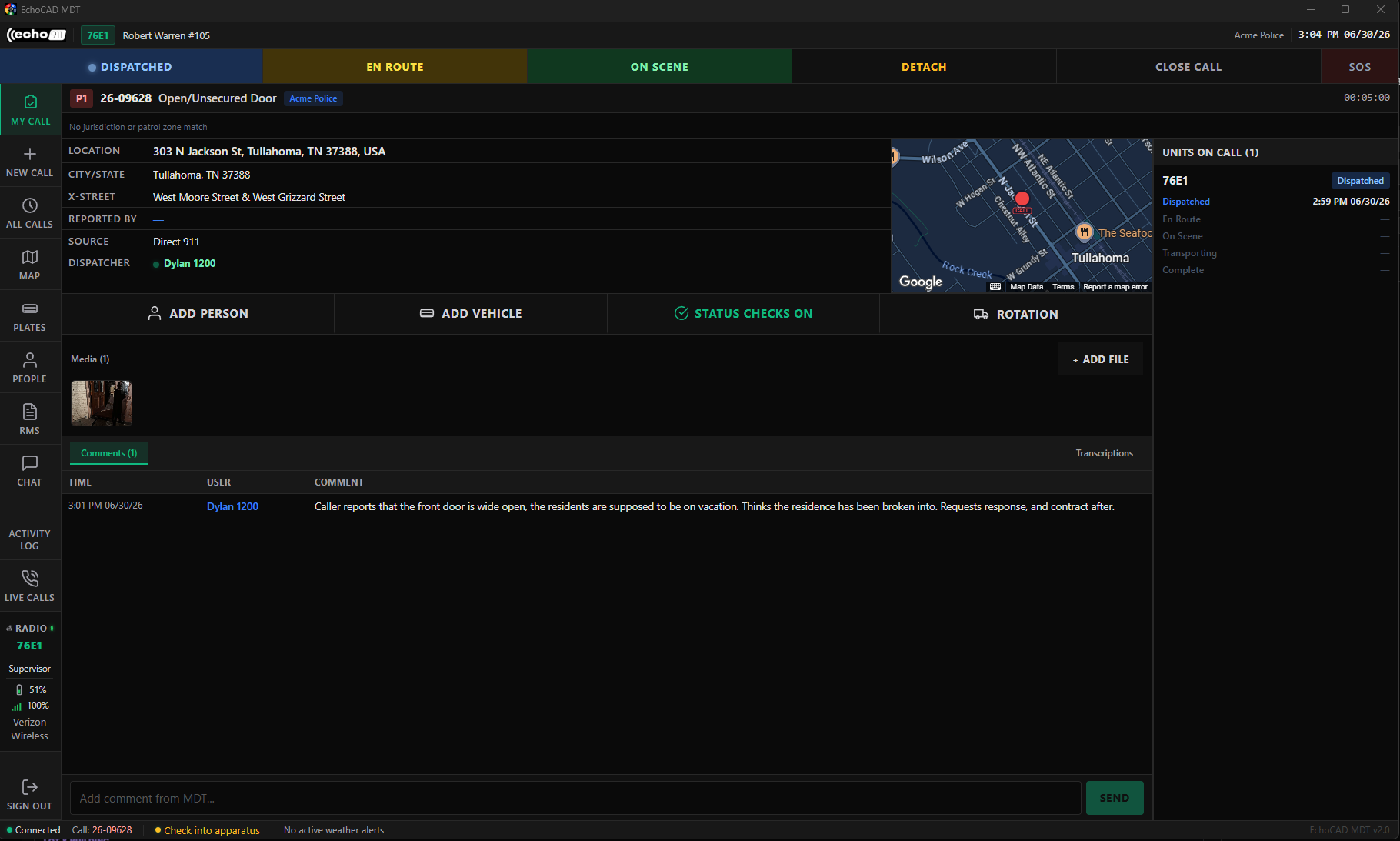This screenshot has height=841, width=1400.
Task: Focus the Add comment from MDT field
Action: (575, 799)
